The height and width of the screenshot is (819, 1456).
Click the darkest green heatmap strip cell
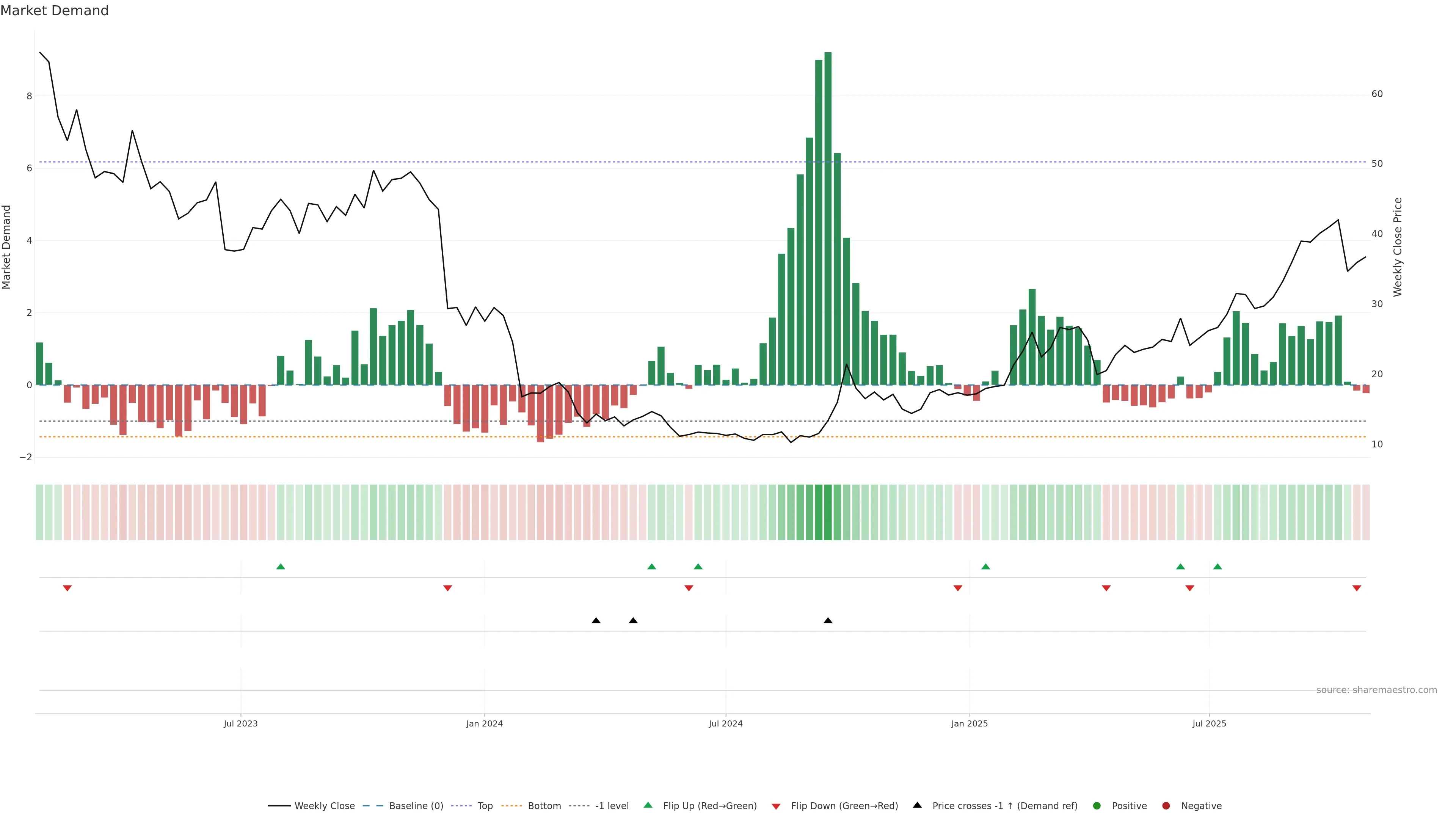point(828,512)
